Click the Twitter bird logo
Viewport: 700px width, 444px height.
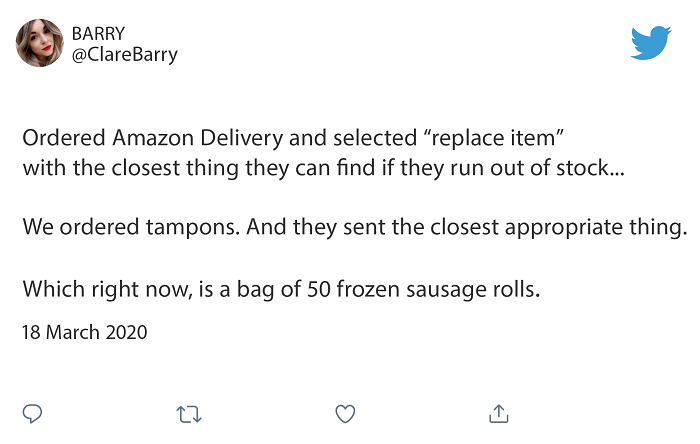point(651,43)
